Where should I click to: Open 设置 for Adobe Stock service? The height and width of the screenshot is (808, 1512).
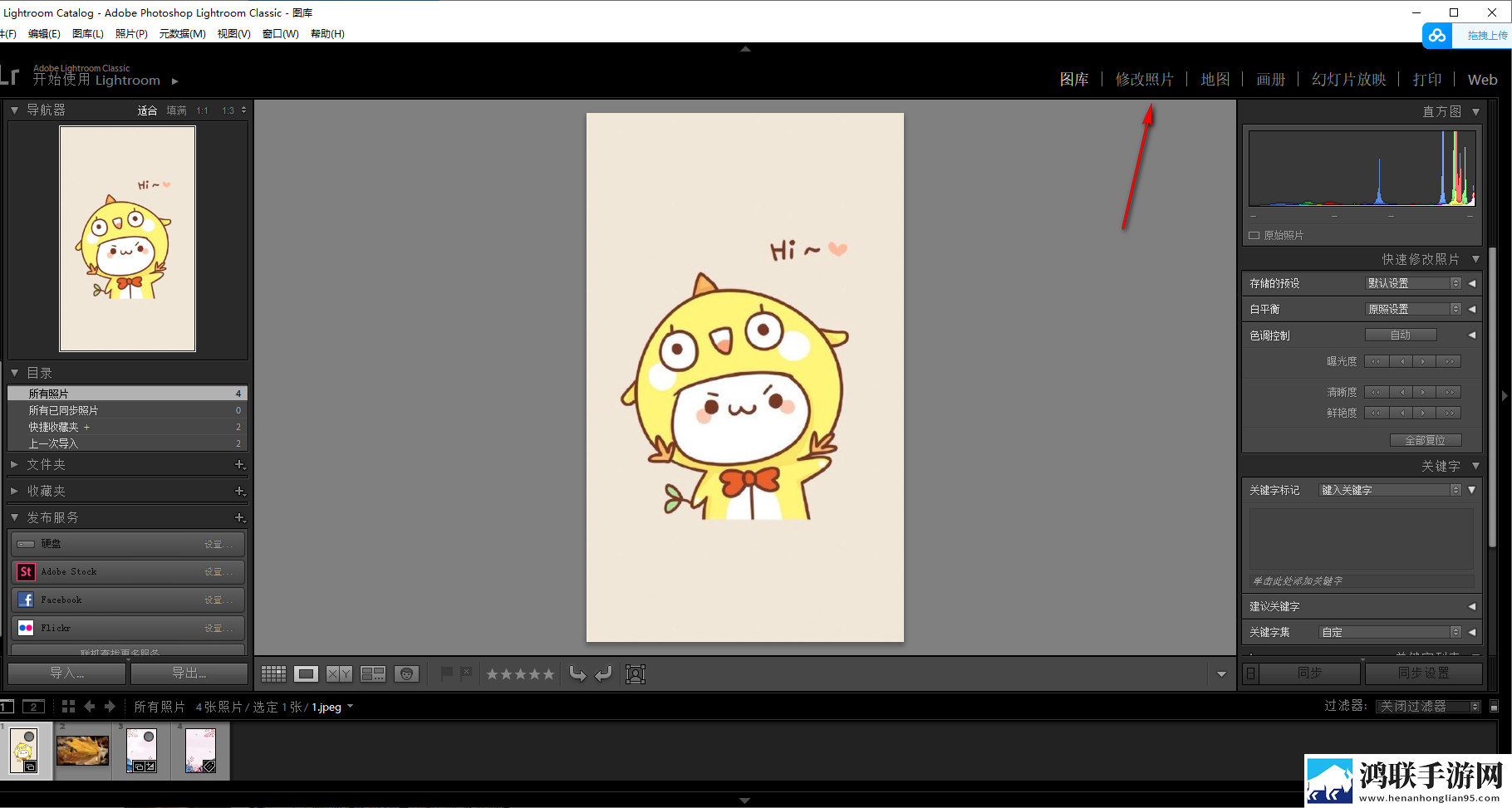point(218,571)
